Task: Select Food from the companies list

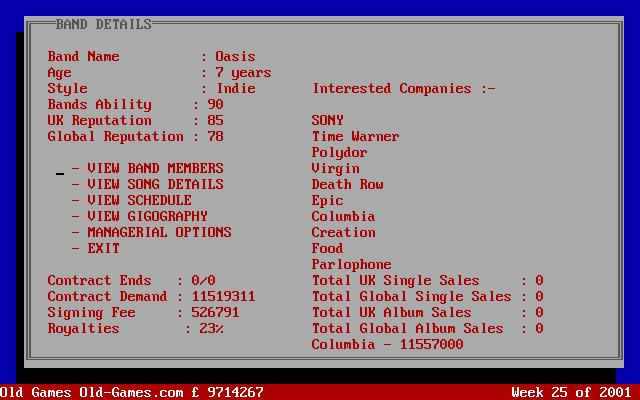Action: pos(327,248)
